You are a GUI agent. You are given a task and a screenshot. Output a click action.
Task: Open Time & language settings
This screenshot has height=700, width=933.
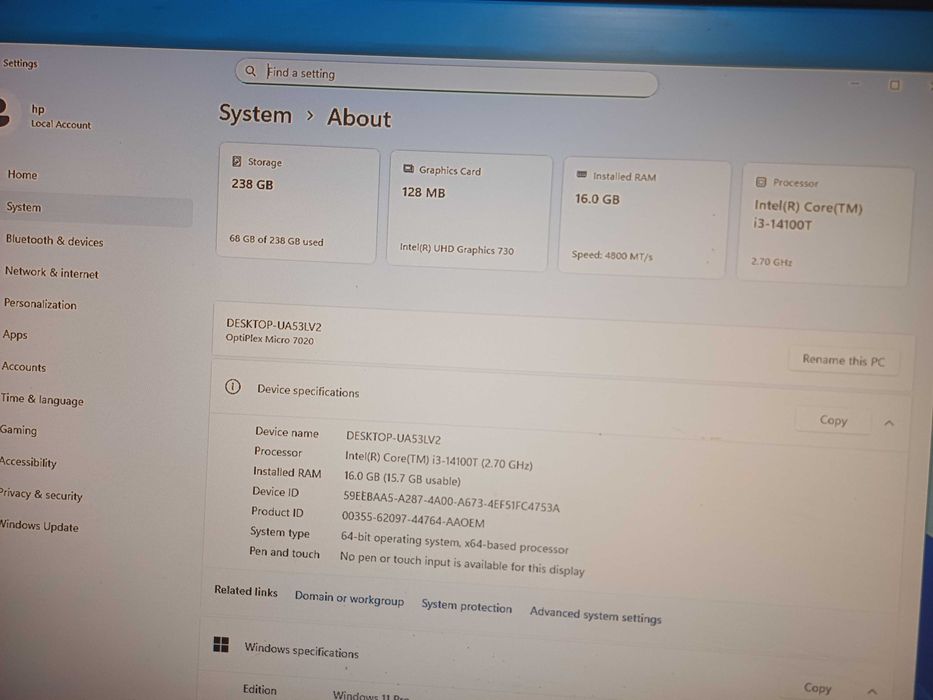pos(42,399)
